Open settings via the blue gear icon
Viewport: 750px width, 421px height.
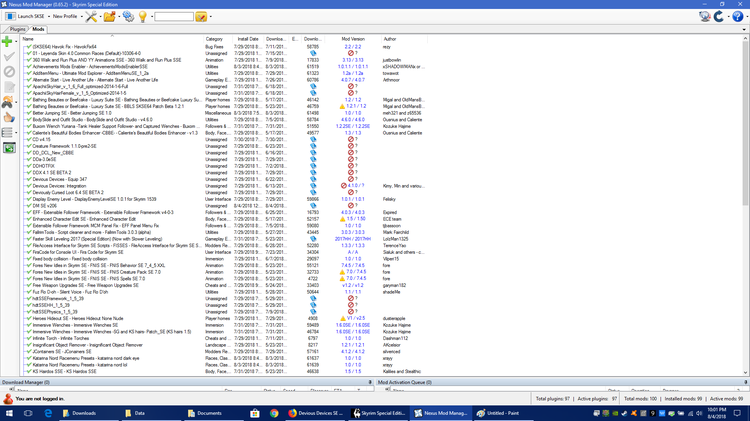tap(128, 17)
